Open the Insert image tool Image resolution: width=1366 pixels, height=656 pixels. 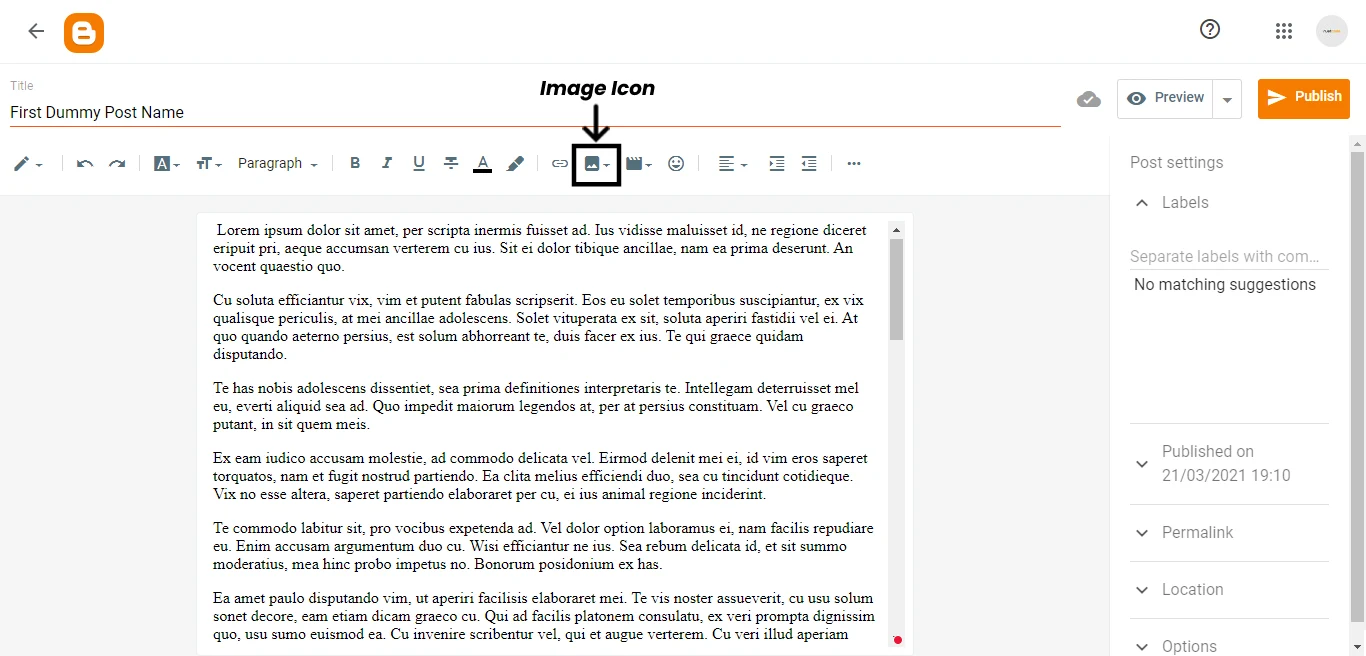593,163
